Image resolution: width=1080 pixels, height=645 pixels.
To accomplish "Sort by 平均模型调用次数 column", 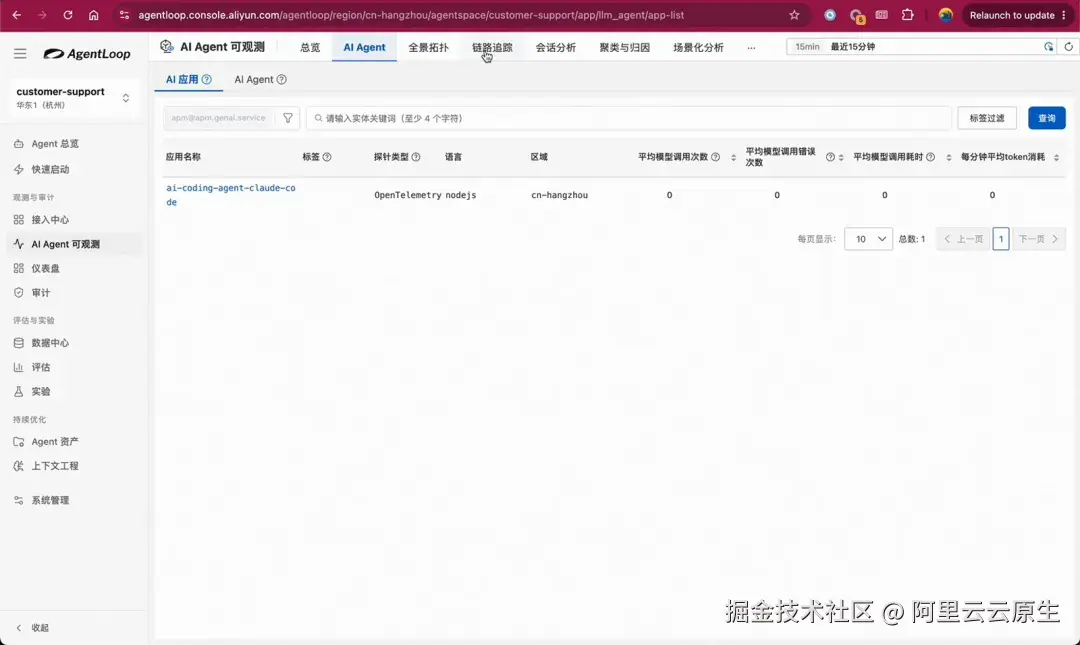I will (x=733, y=157).
